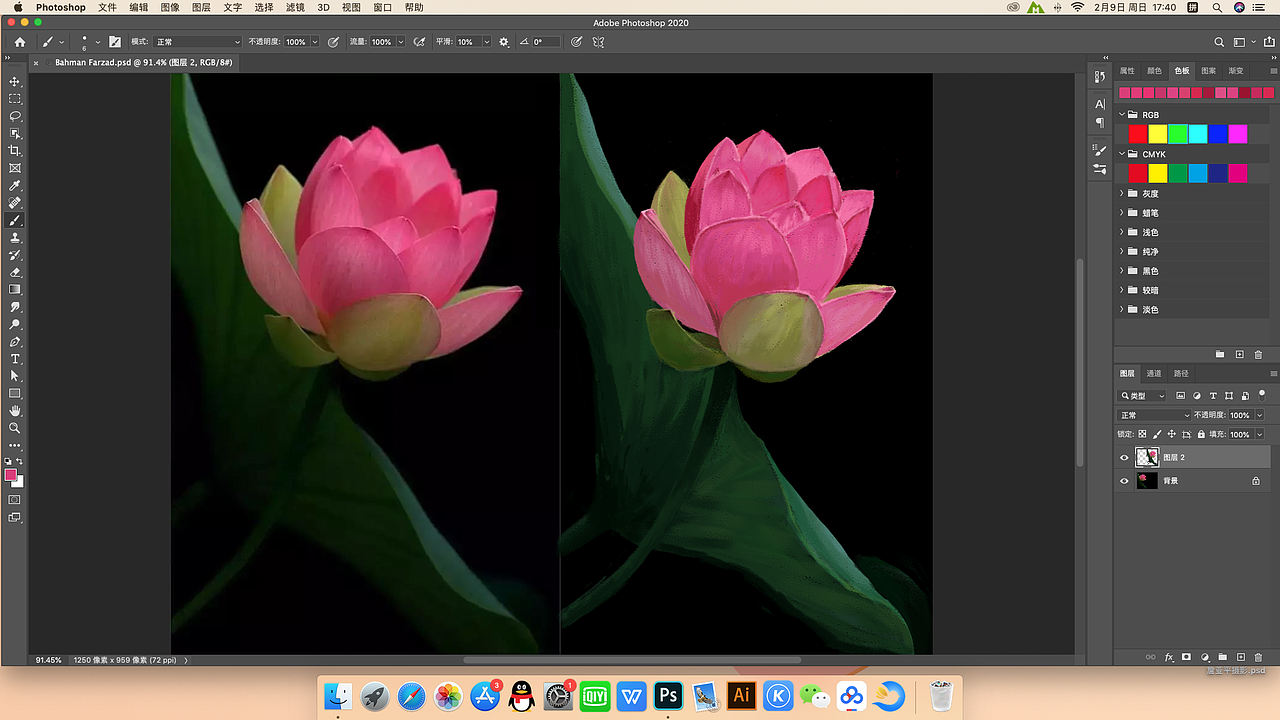1280x720 pixels.
Task: Open 不透明度 dropdown in options bar
Action: [x=315, y=42]
